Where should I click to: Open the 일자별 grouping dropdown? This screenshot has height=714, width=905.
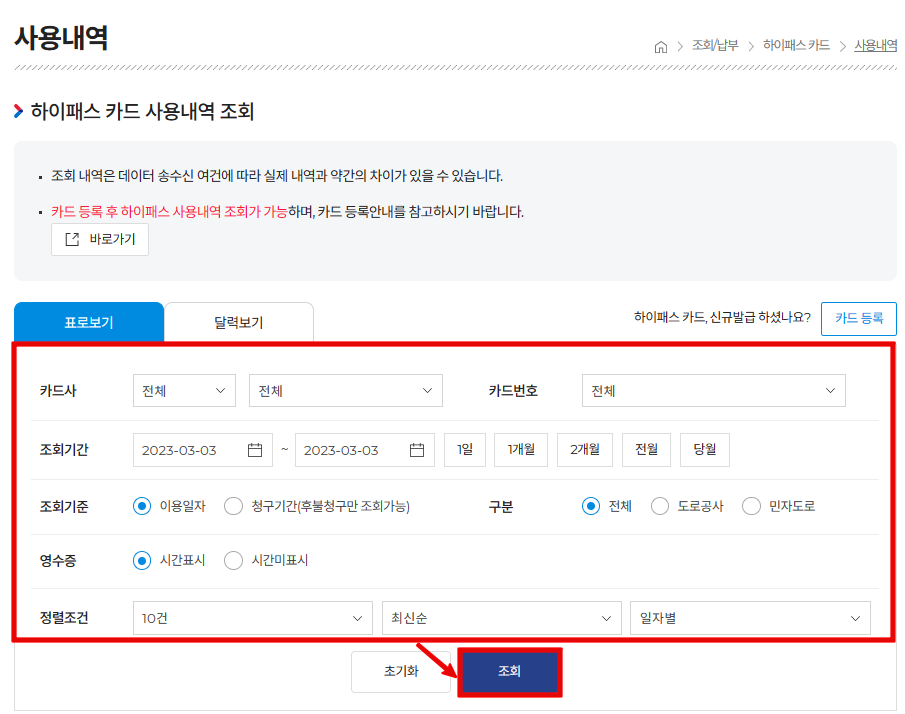[x=749, y=617]
